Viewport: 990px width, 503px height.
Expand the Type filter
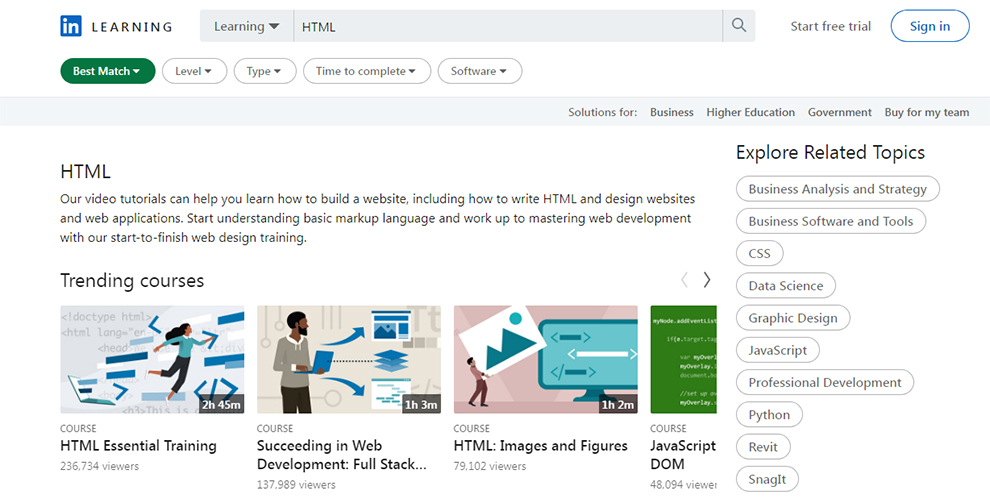tap(265, 71)
